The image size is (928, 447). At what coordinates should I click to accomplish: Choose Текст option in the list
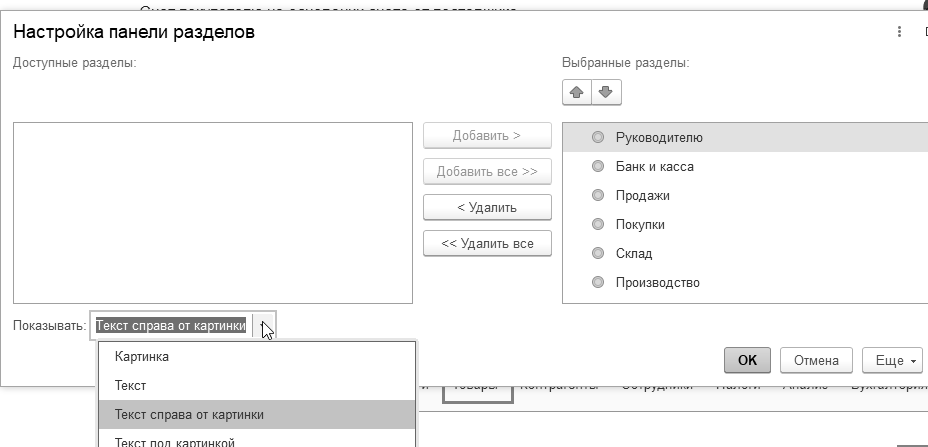tap(131, 385)
